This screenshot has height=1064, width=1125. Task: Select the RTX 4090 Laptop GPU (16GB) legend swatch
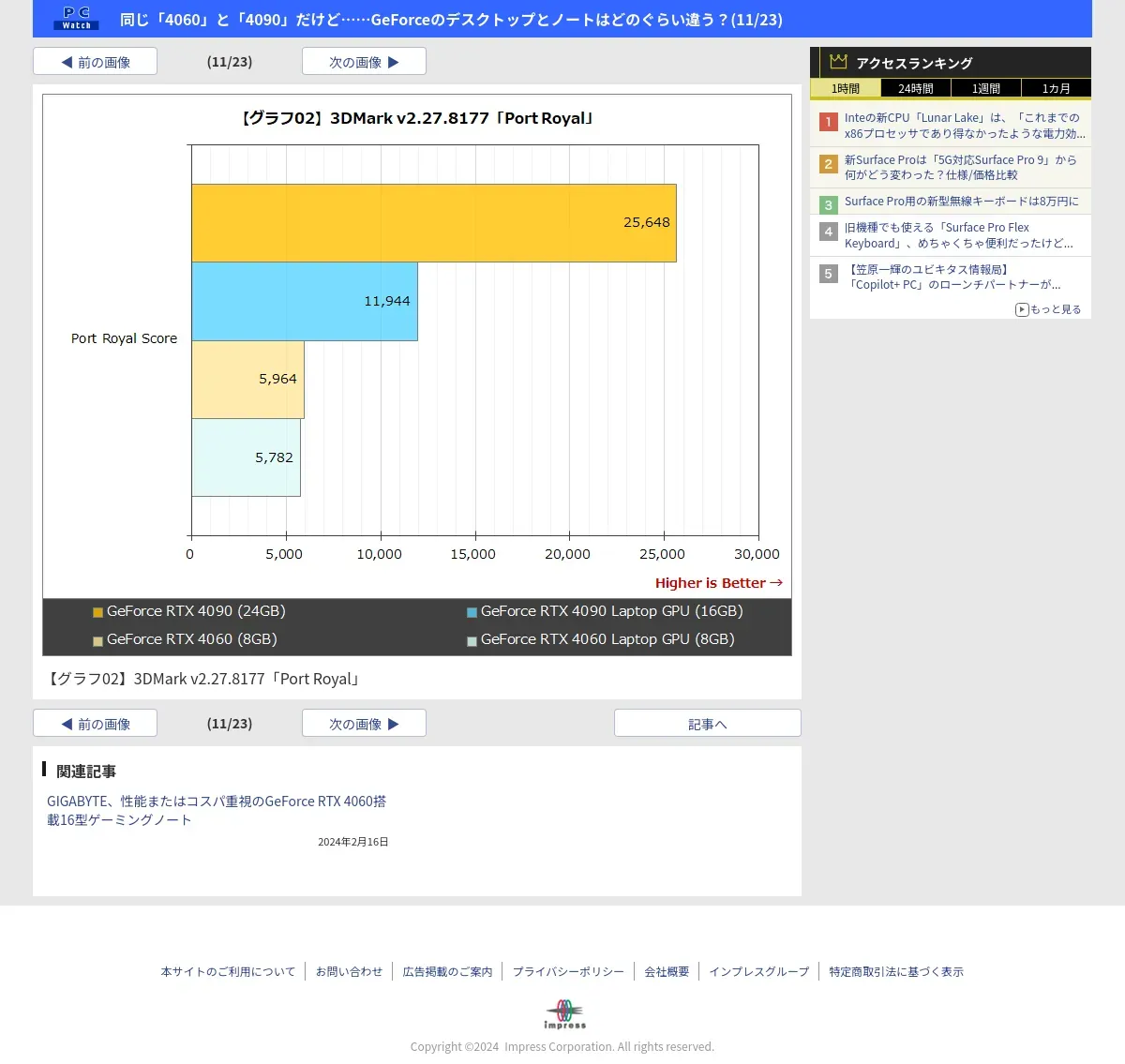(x=472, y=612)
